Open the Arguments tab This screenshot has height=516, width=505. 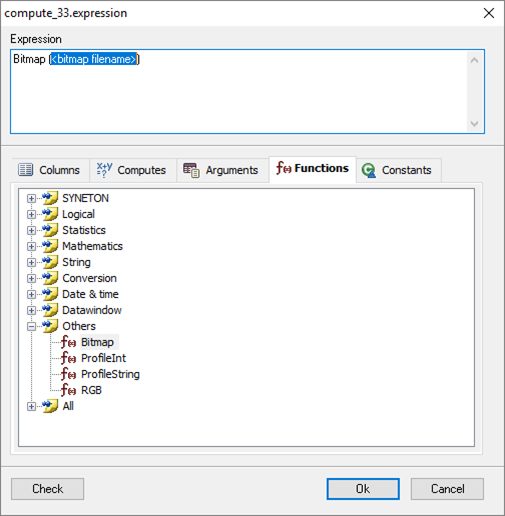[222, 170]
